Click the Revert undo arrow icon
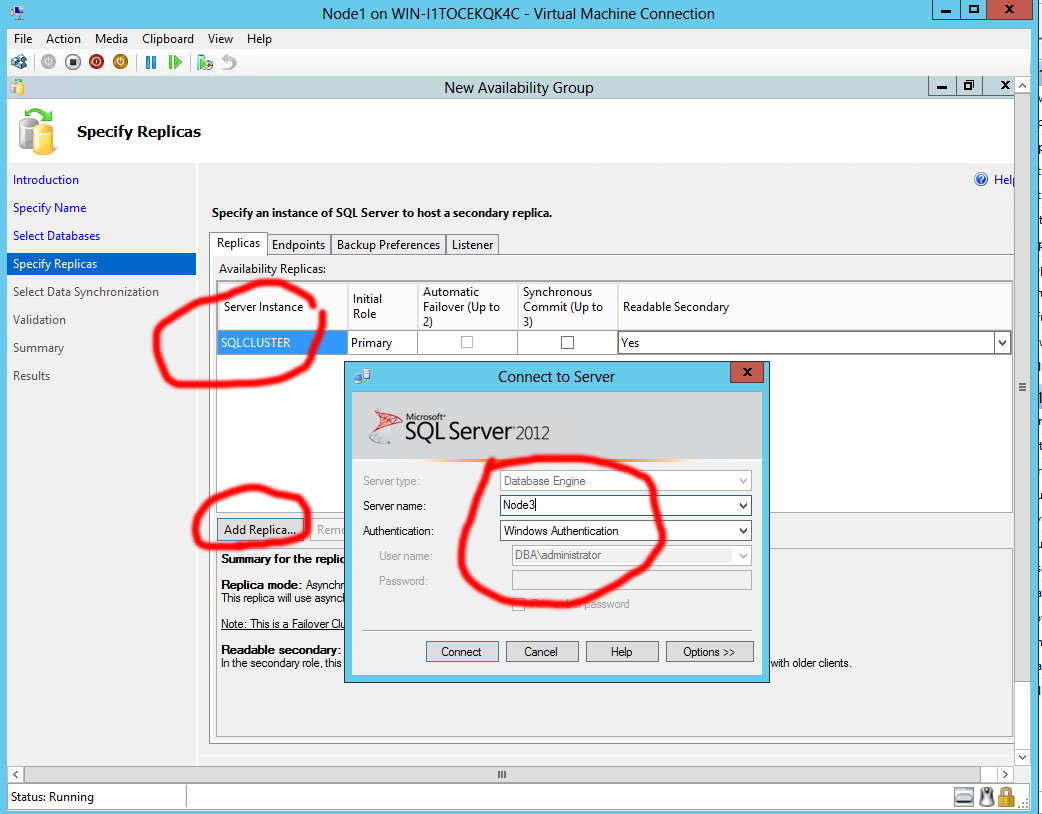The image size is (1042, 814). point(229,62)
